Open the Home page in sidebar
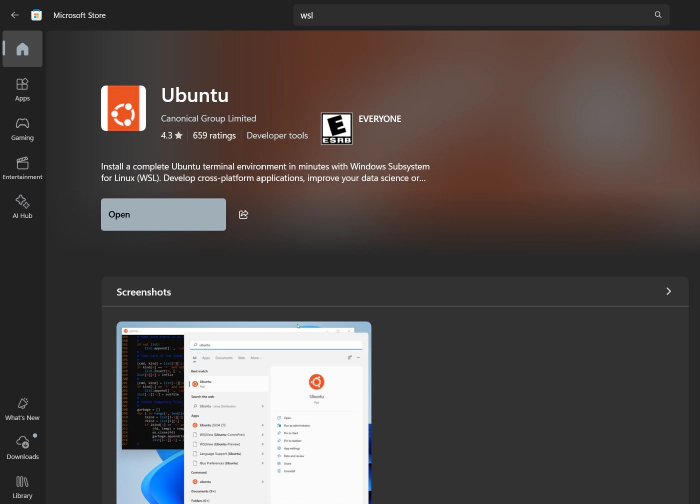This screenshot has width=700, height=504. pos(22,49)
